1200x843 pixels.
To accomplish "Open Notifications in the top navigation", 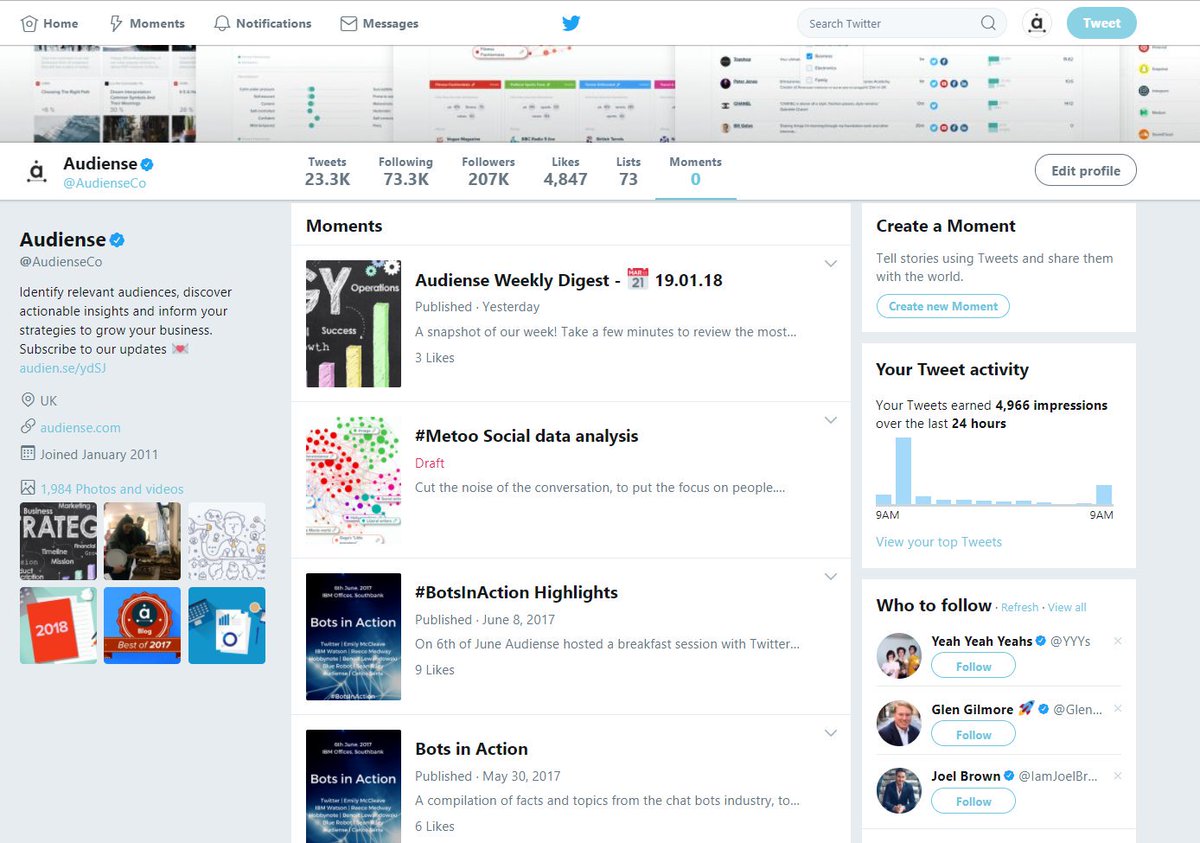I will (262, 23).
